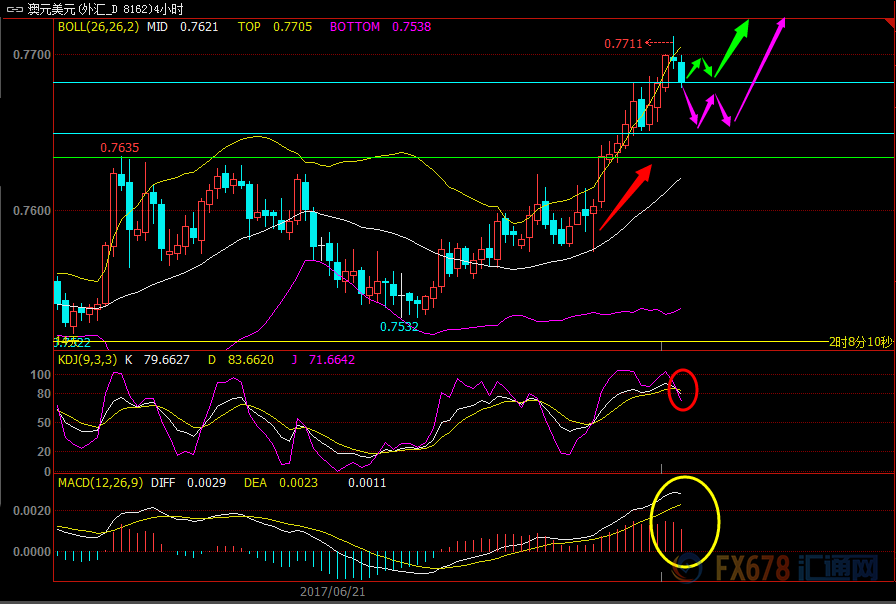Open the KDJ(9,3,3) indicator label
896x604 pixels.
[x=87, y=360]
